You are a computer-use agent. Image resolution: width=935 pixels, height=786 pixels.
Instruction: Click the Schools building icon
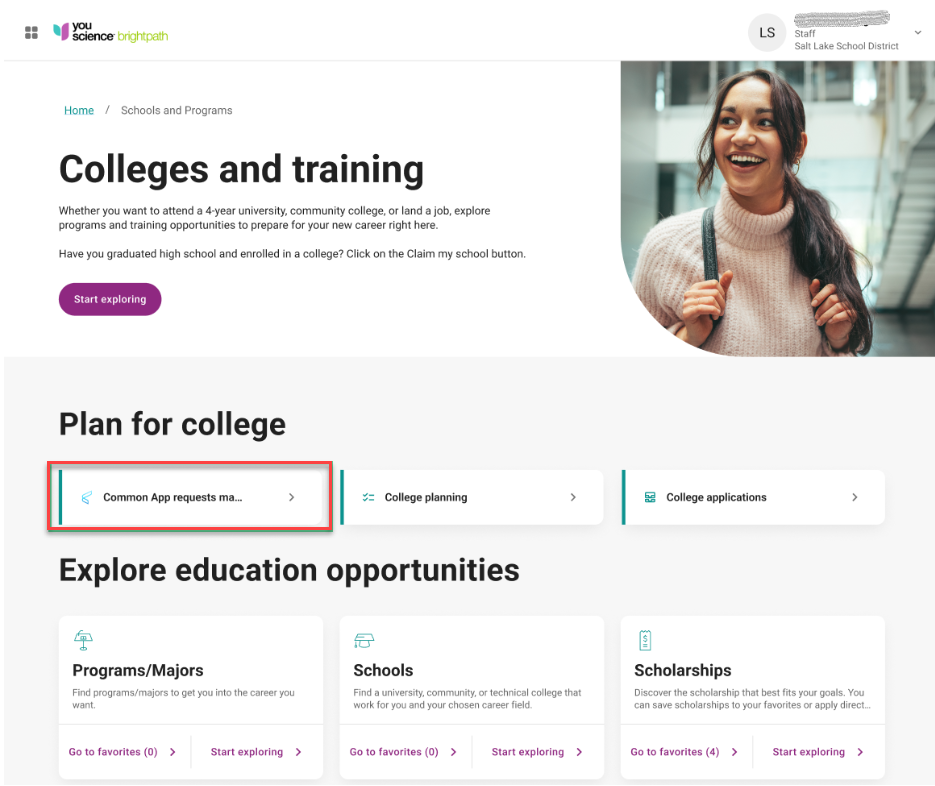[x=363, y=639]
